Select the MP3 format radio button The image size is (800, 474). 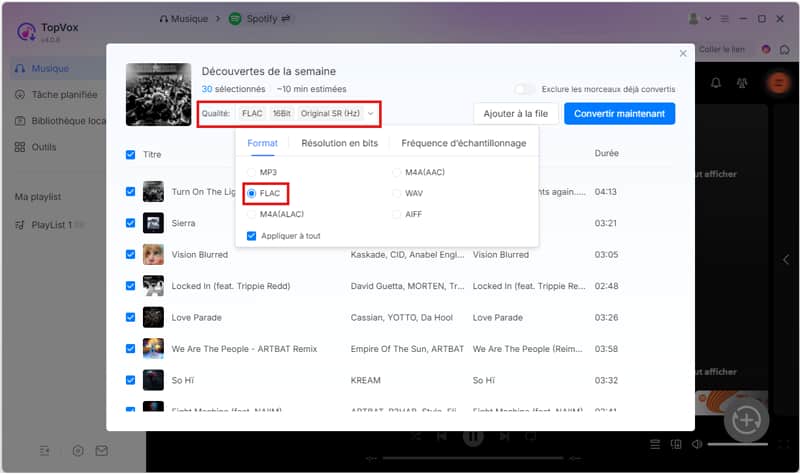click(x=252, y=172)
